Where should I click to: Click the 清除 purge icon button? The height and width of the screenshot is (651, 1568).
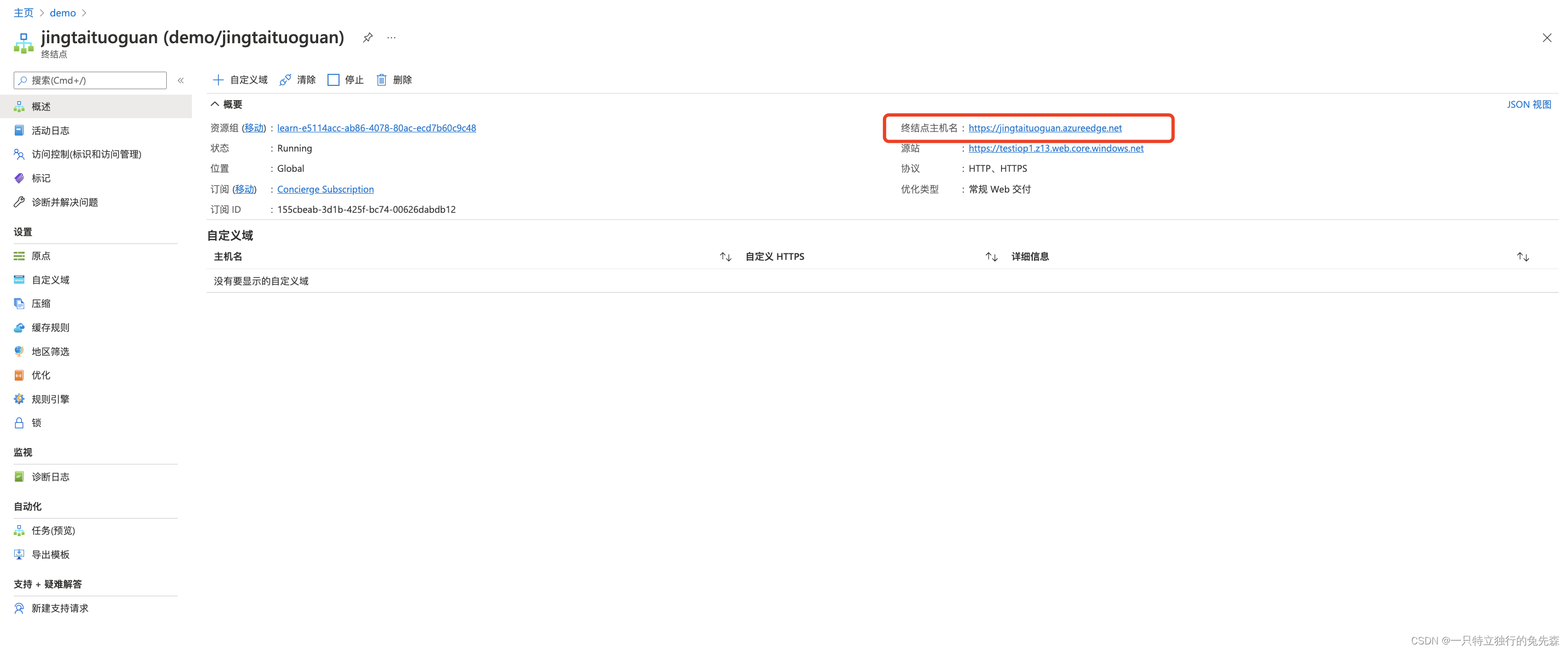point(285,80)
